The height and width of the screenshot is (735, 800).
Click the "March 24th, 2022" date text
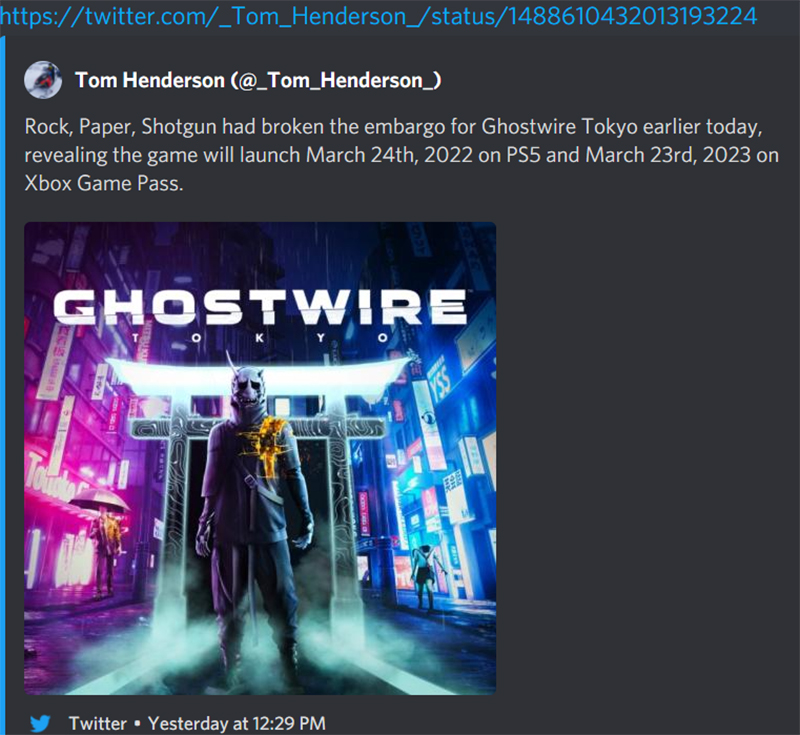point(389,155)
